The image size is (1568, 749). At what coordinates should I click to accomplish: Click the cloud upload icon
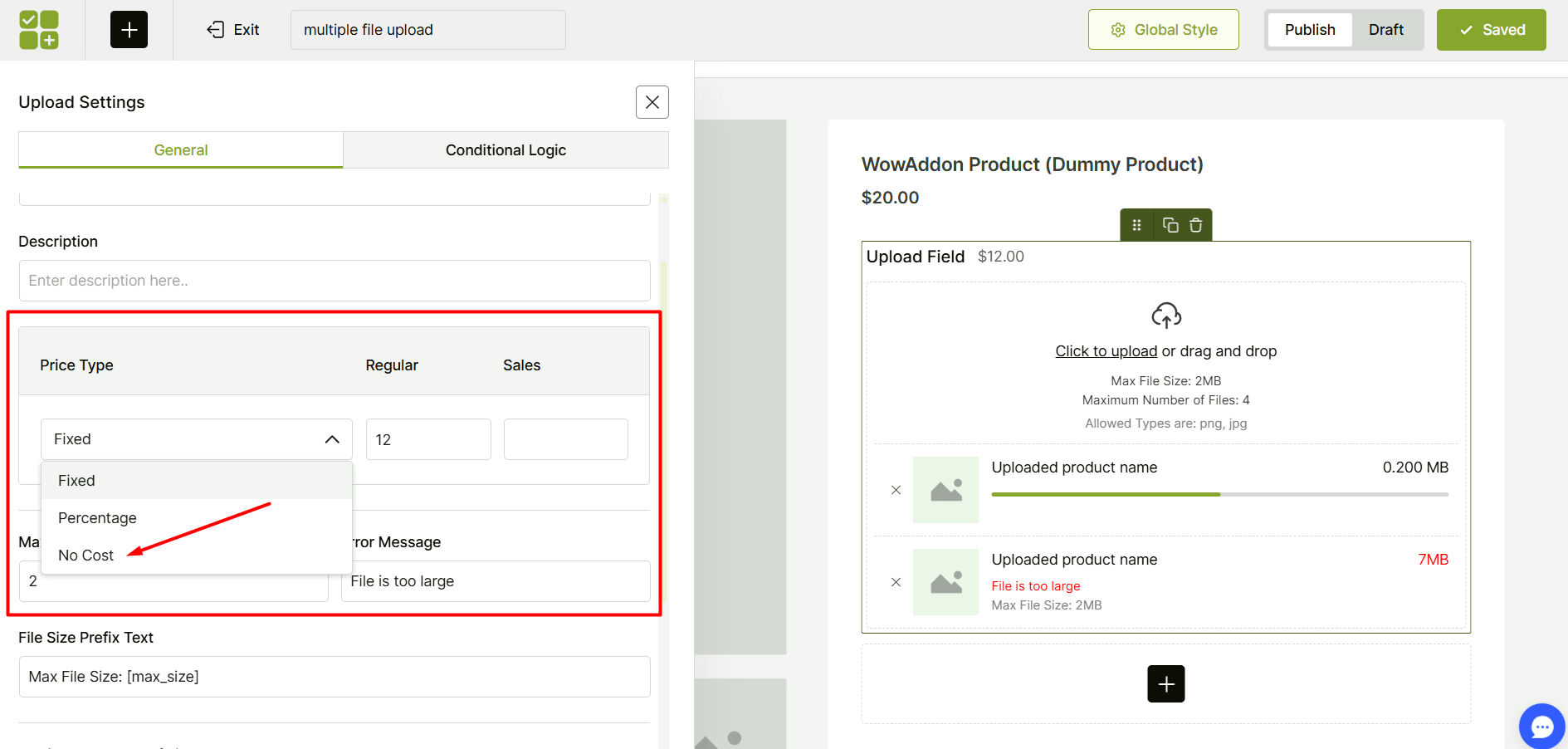point(1165,316)
